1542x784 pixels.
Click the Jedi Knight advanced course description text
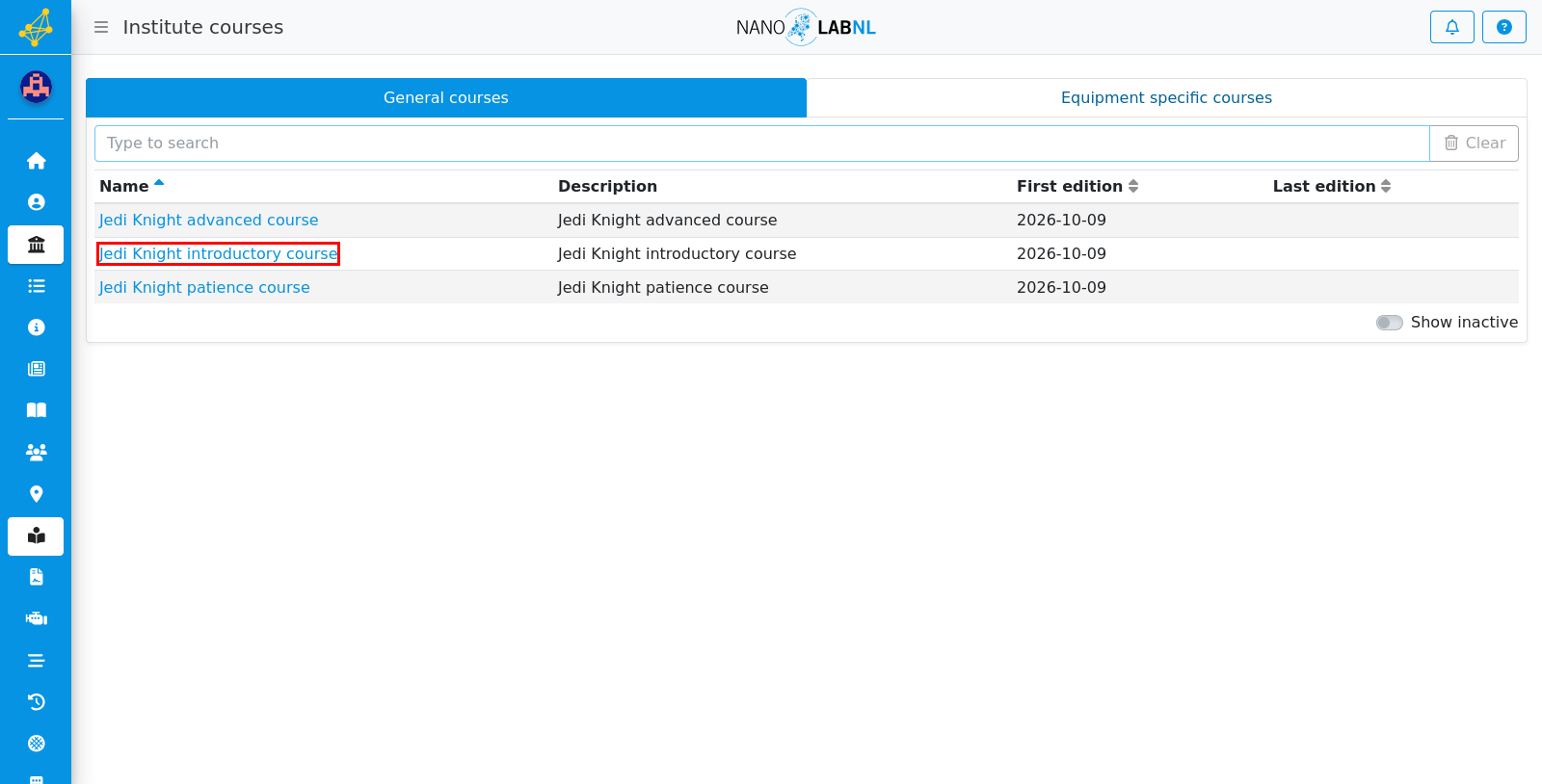pyautogui.click(x=667, y=220)
